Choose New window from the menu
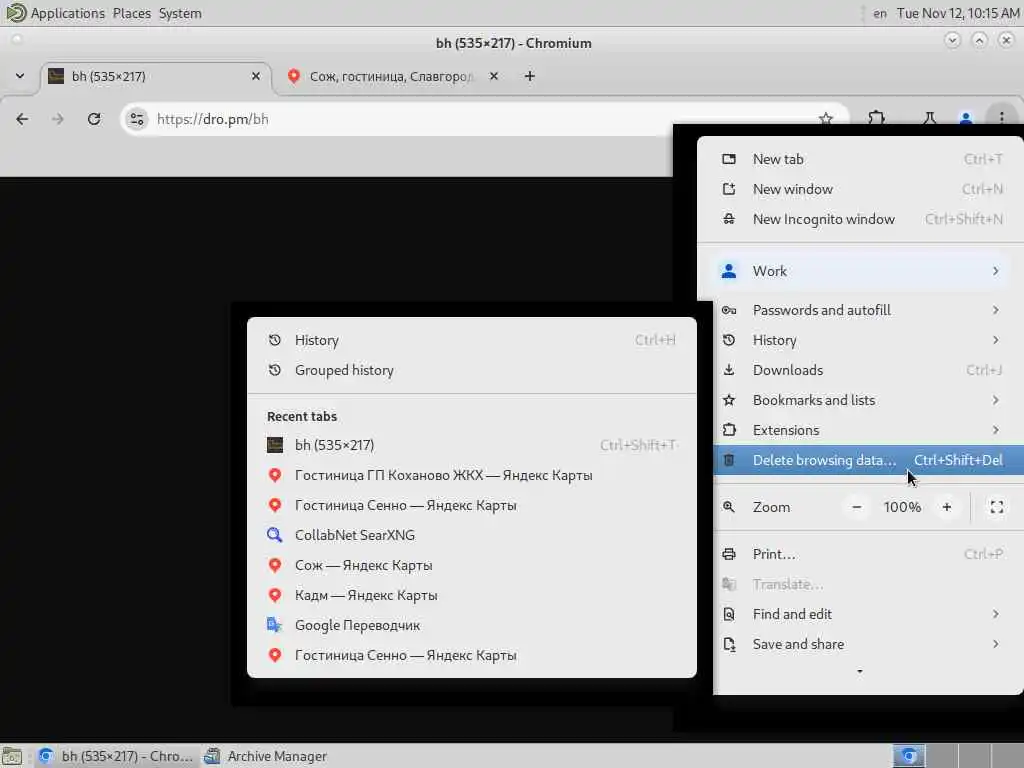 [x=862, y=189]
